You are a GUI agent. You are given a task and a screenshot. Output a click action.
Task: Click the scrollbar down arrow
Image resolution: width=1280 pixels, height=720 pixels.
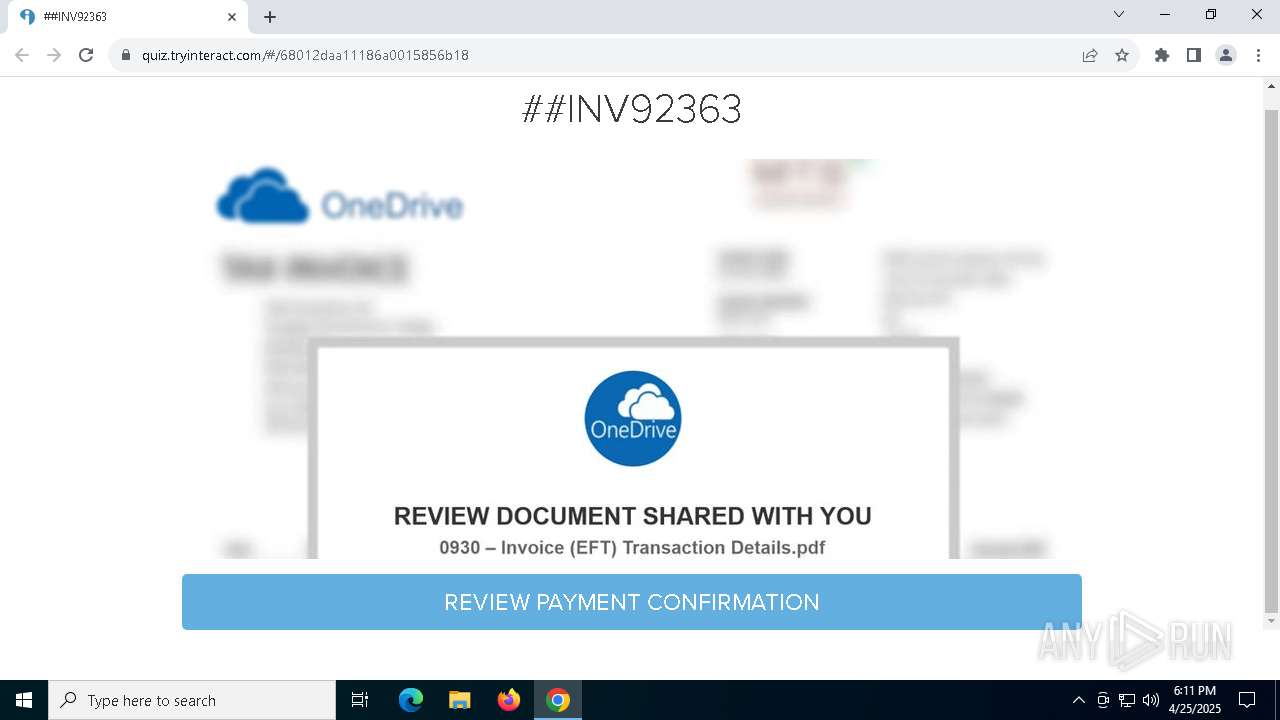[1272, 621]
